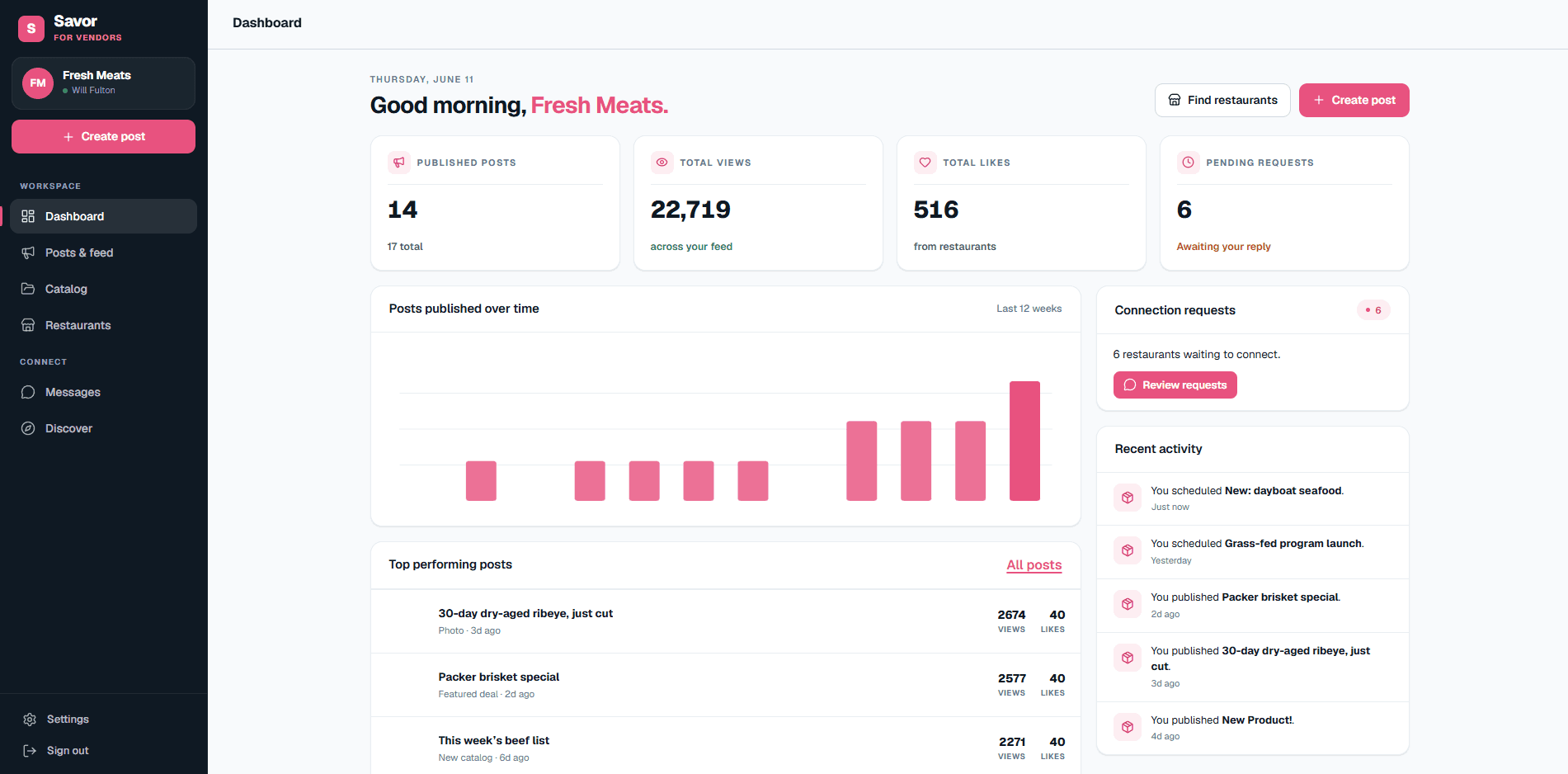The image size is (1568, 774).
Task: Click the Savor logo icon
Action: coord(31,29)
